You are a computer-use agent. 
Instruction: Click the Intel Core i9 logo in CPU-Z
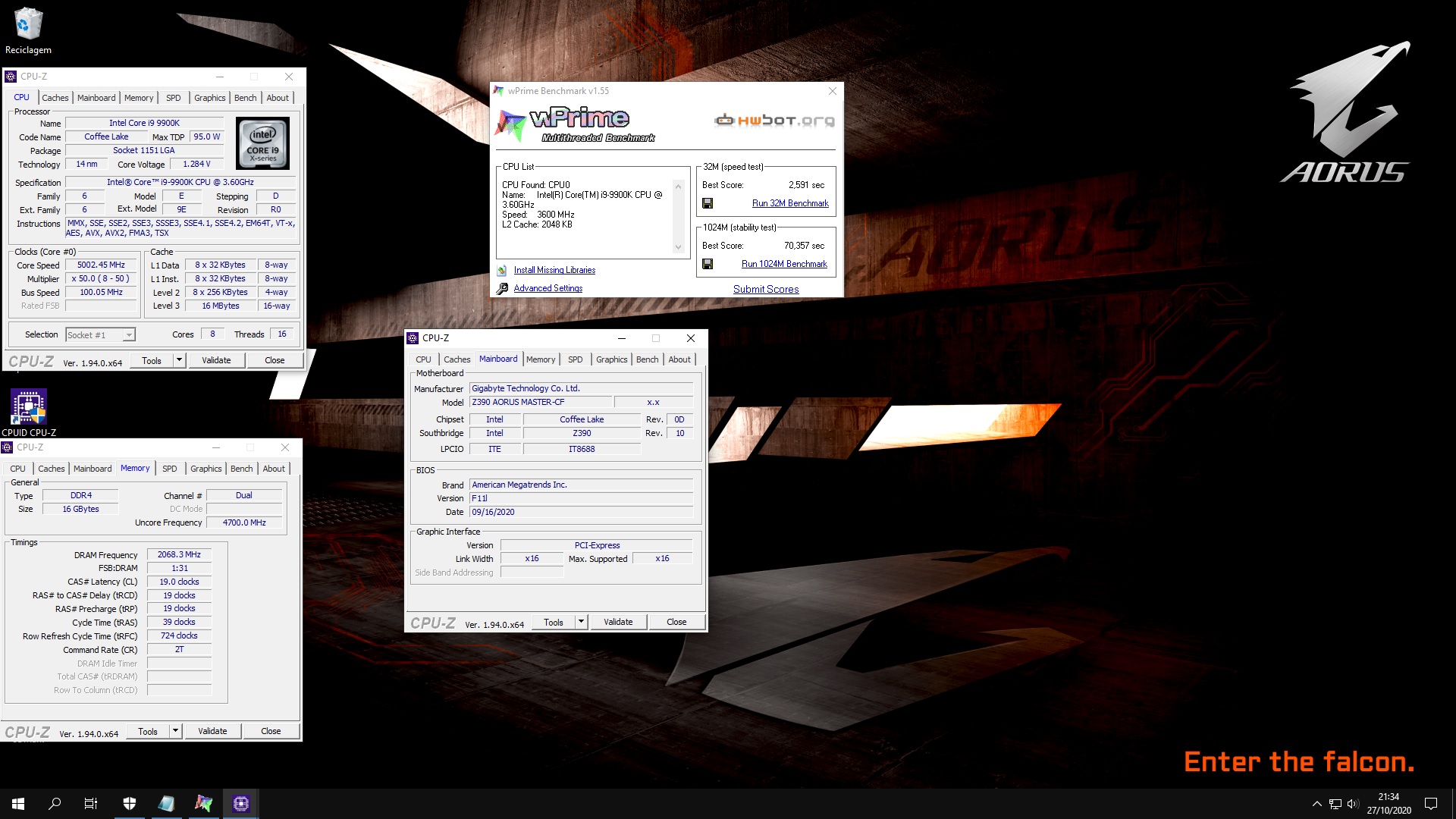point(263,143)
